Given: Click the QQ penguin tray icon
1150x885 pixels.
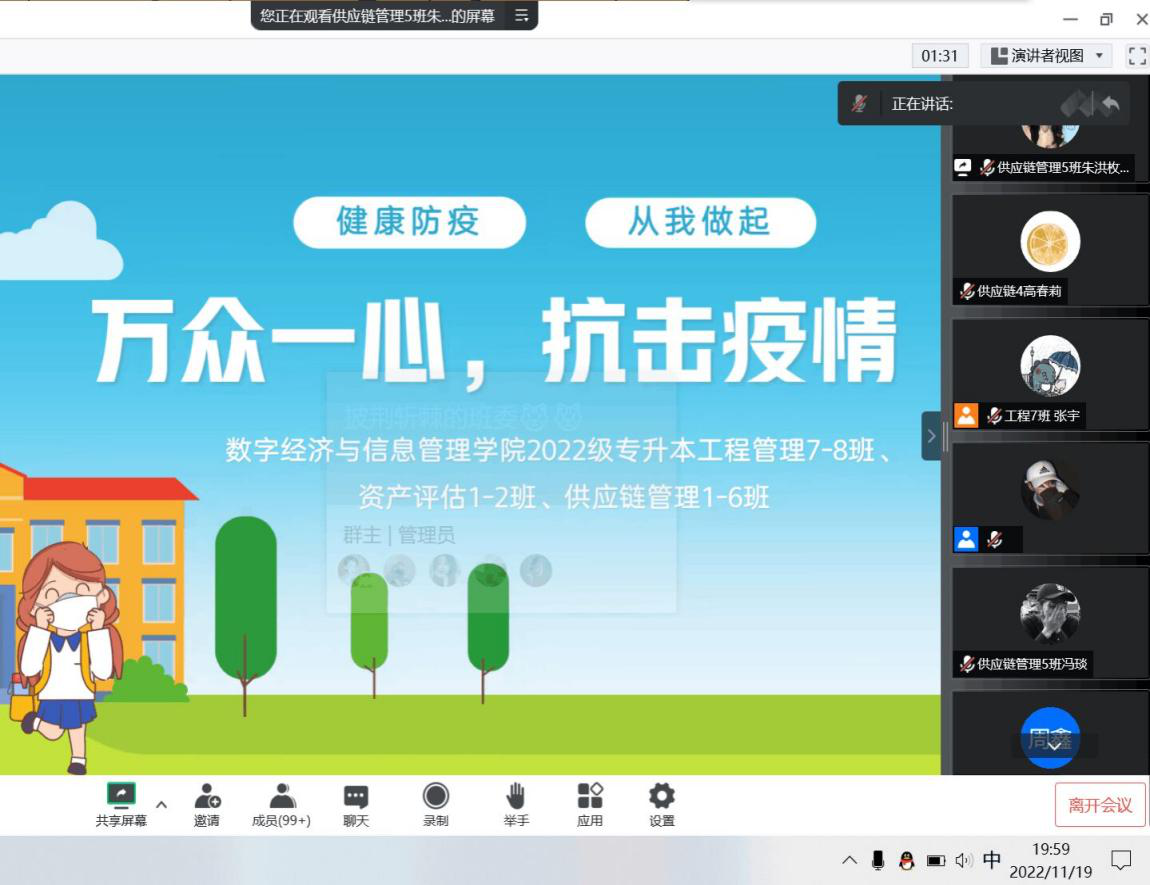Looking at the screenshot, I should tap(906, 860).
